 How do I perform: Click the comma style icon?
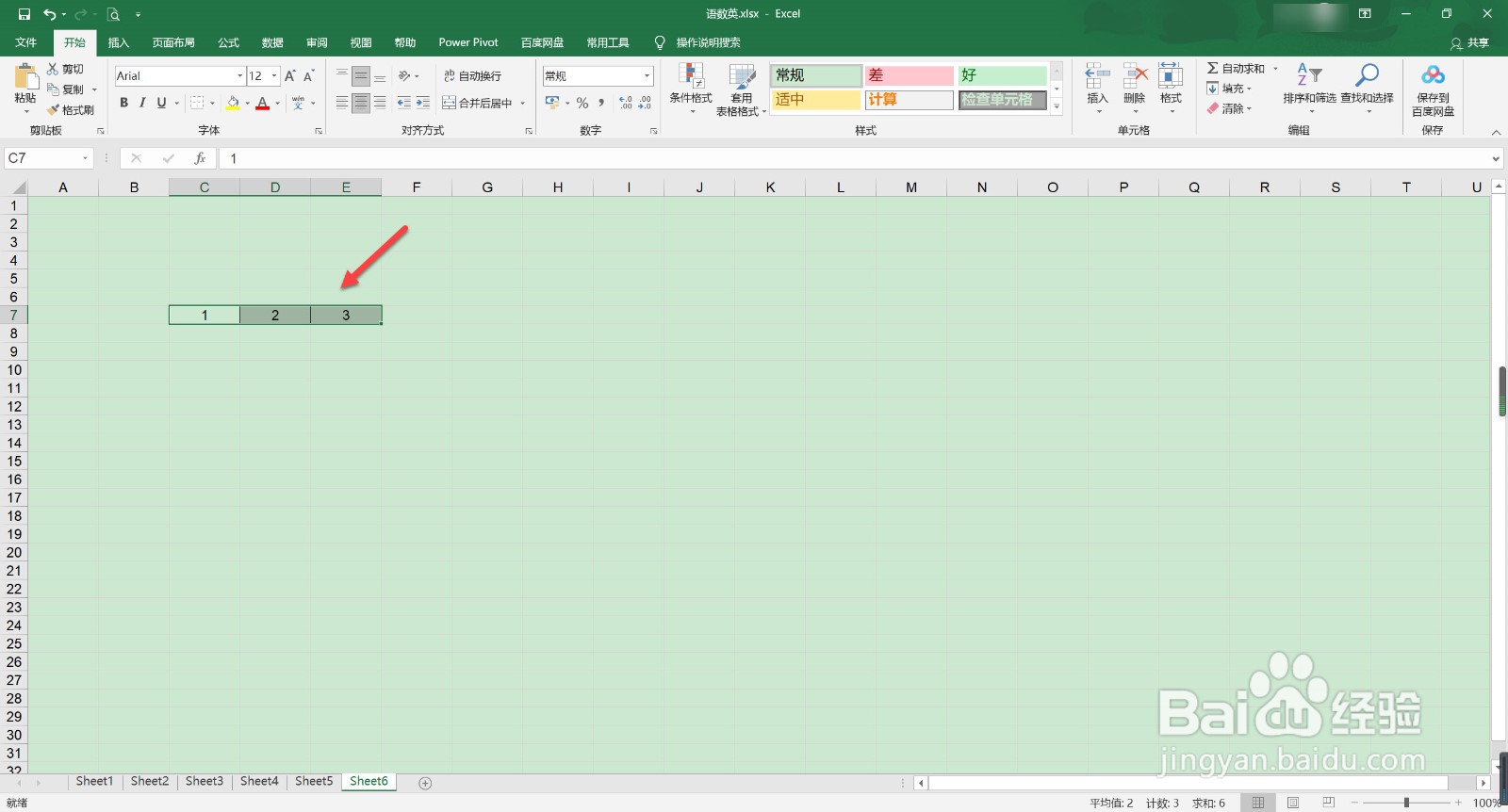(x=601, y=103)
